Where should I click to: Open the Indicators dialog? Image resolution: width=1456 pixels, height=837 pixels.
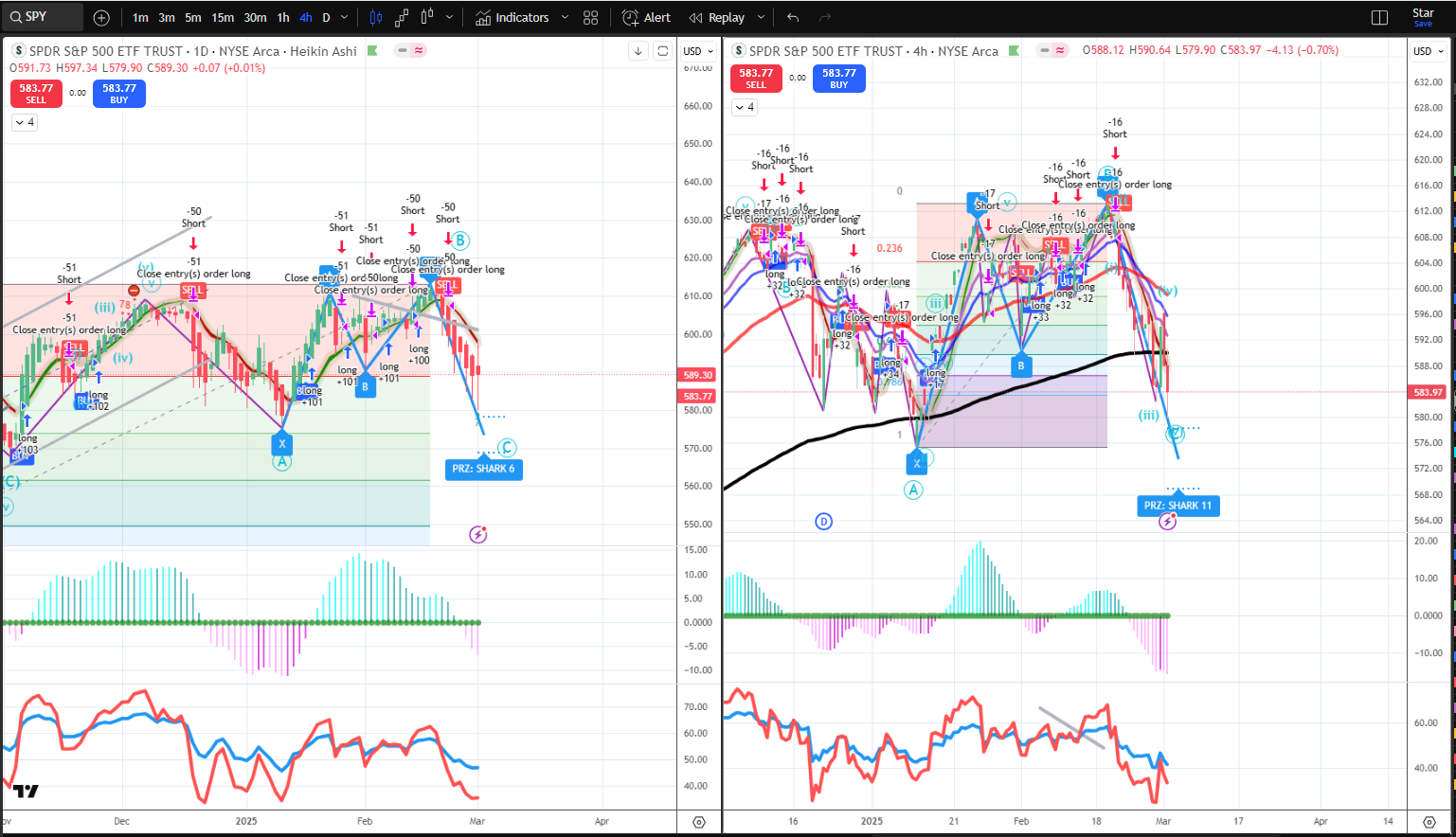(x=512, y=17)
